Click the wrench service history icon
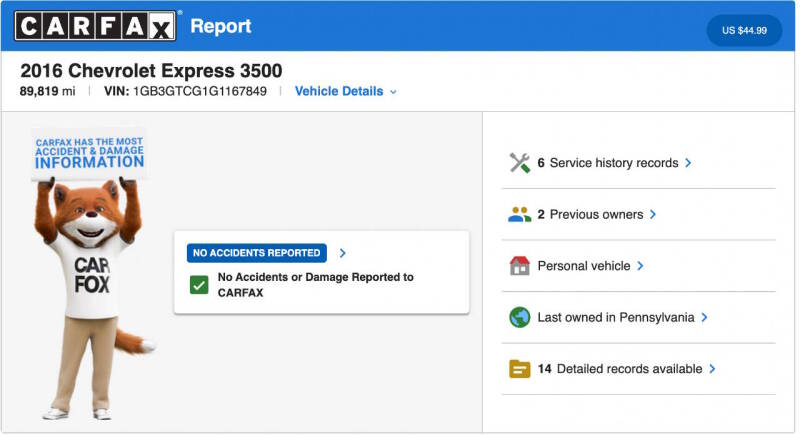Image resolution: width=800 pixels, height=438 pixels. coord(519,163)
